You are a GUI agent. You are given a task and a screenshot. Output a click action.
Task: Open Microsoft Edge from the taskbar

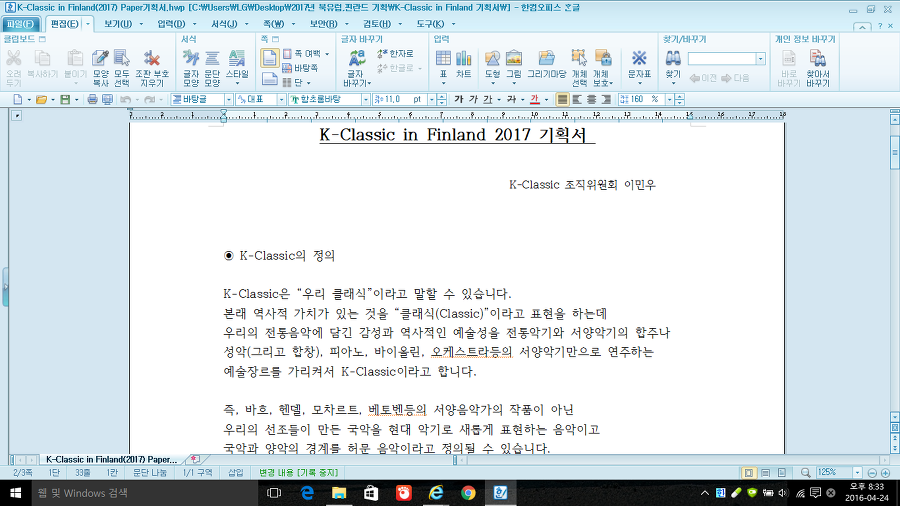point(307,493)
